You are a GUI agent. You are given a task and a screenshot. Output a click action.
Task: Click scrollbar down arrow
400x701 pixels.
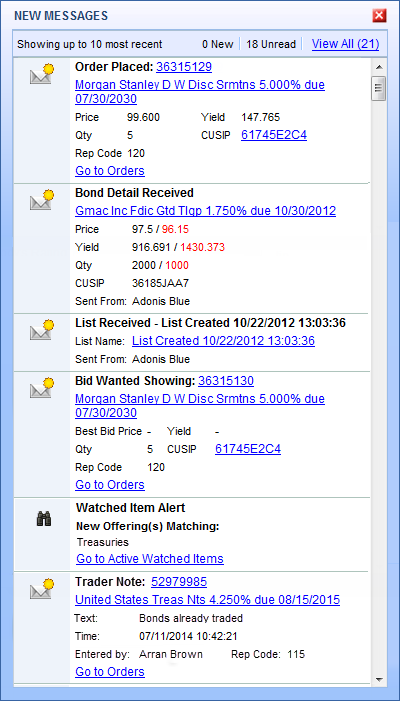(379, 680)
